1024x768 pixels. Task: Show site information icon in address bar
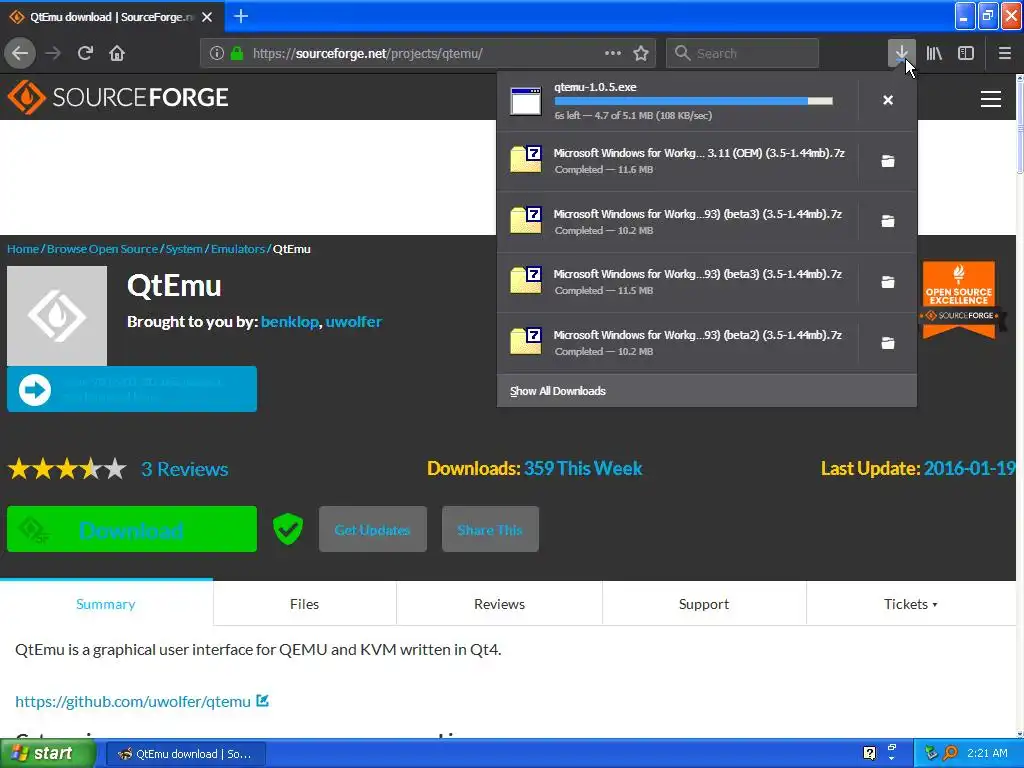[x=217, y=53]
